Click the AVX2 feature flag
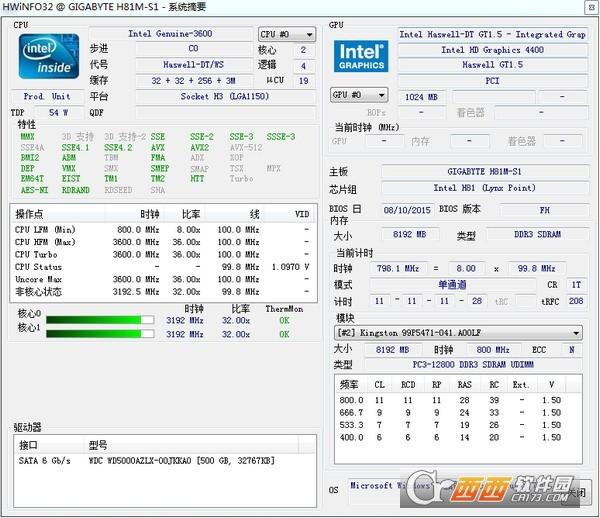This screenshot has height=518, width=600. [x=199, y=147]
